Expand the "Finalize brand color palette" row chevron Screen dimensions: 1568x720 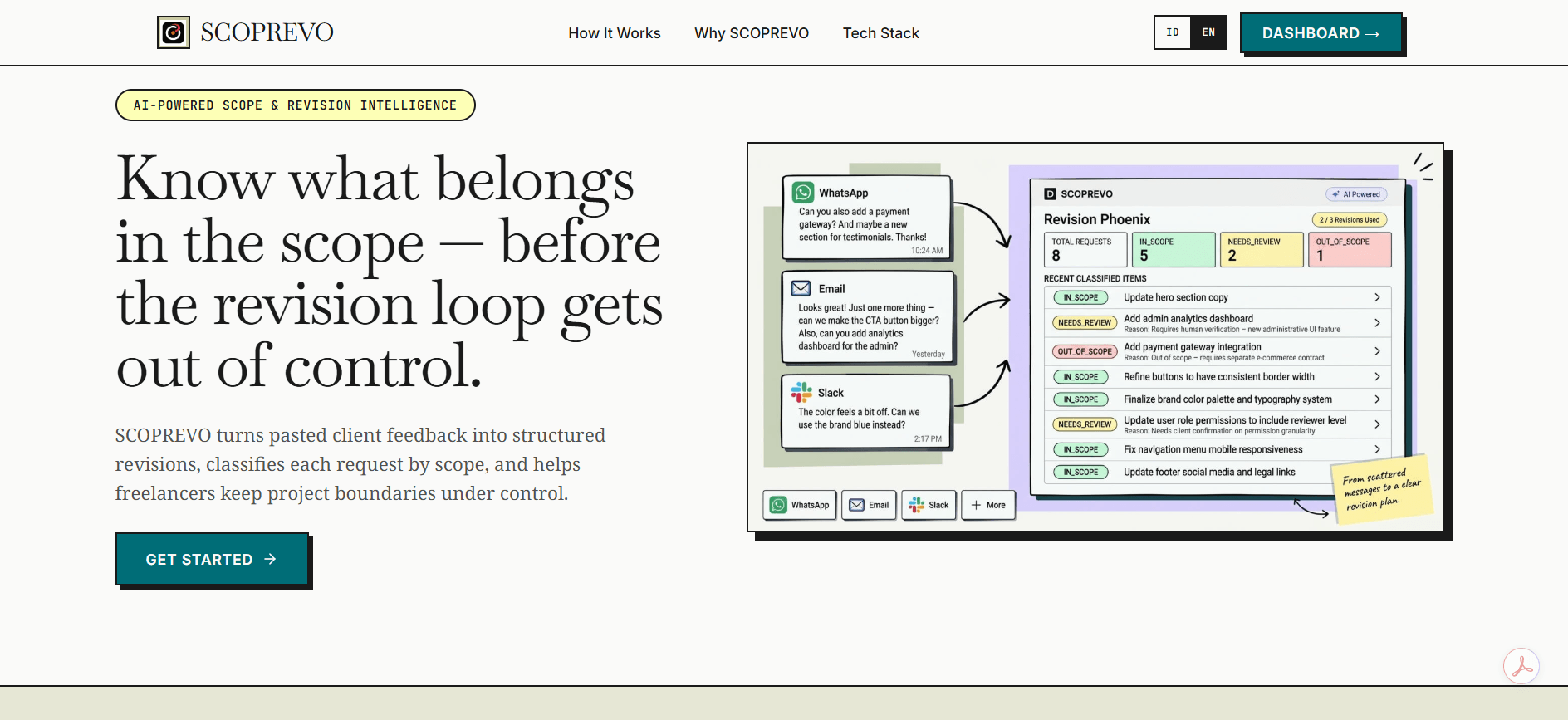pyautogui.click(x=1377, y=399)
